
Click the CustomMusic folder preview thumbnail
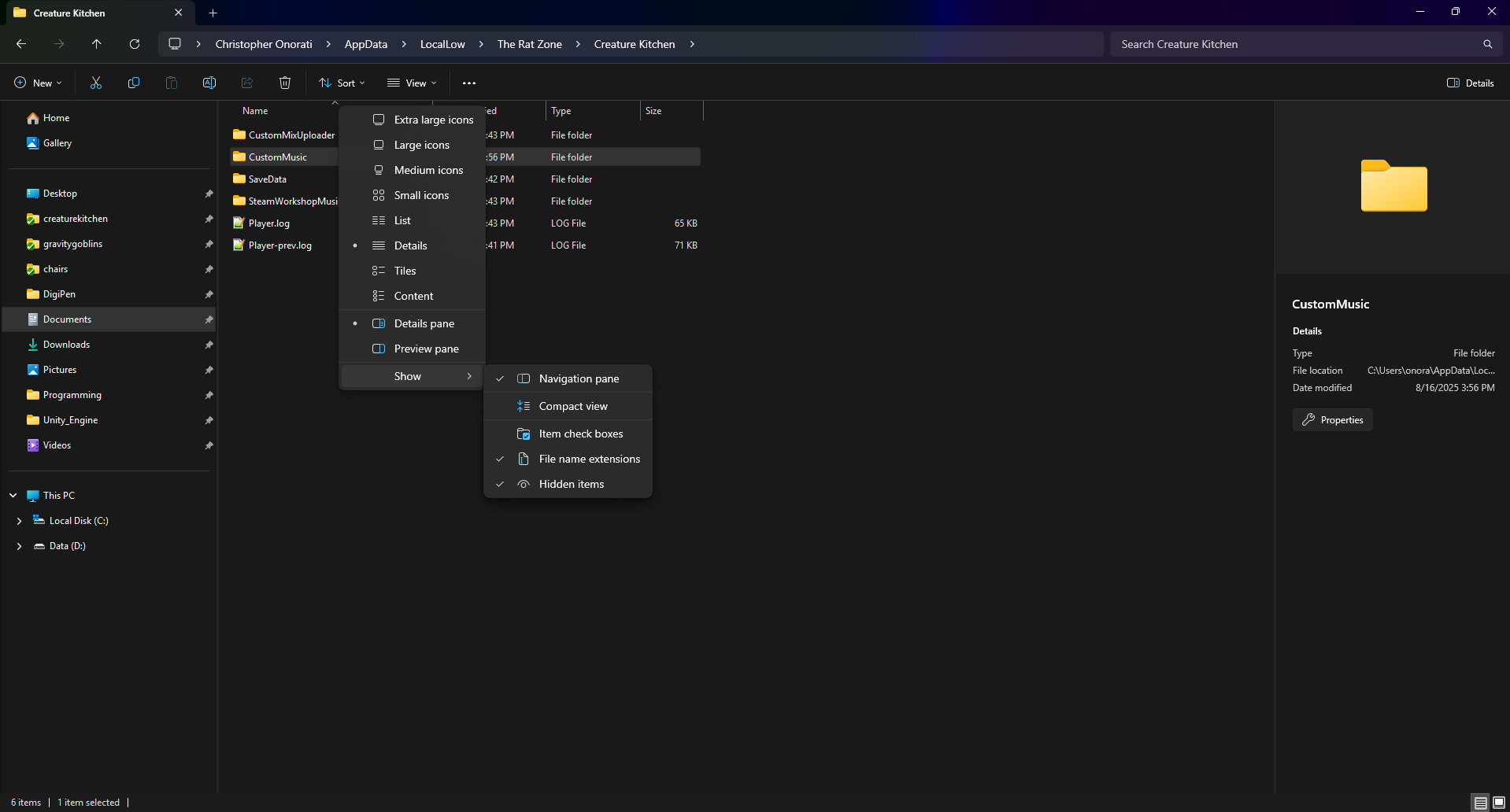coord(1393,186)
